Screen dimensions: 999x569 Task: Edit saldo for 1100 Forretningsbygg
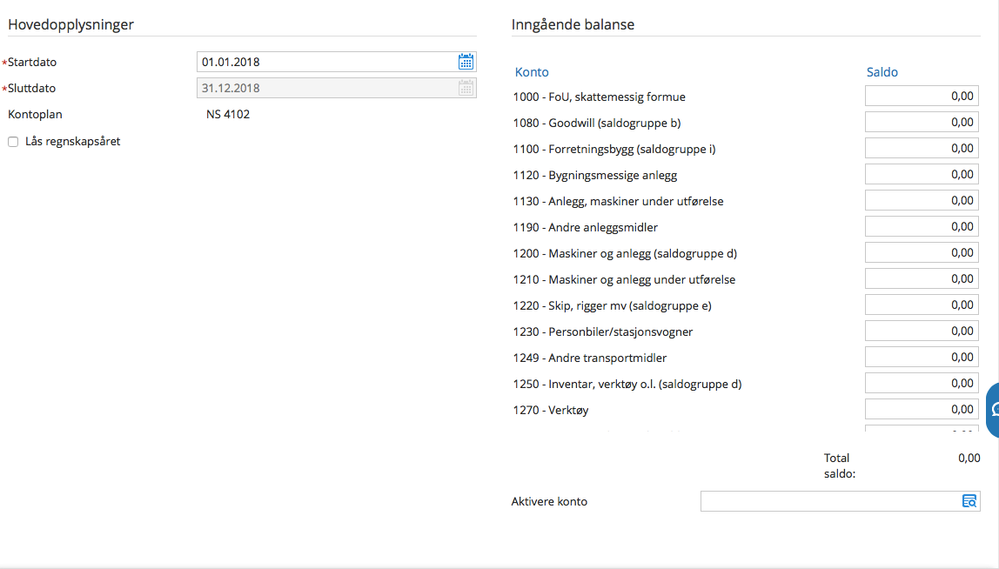pos(921,148)
